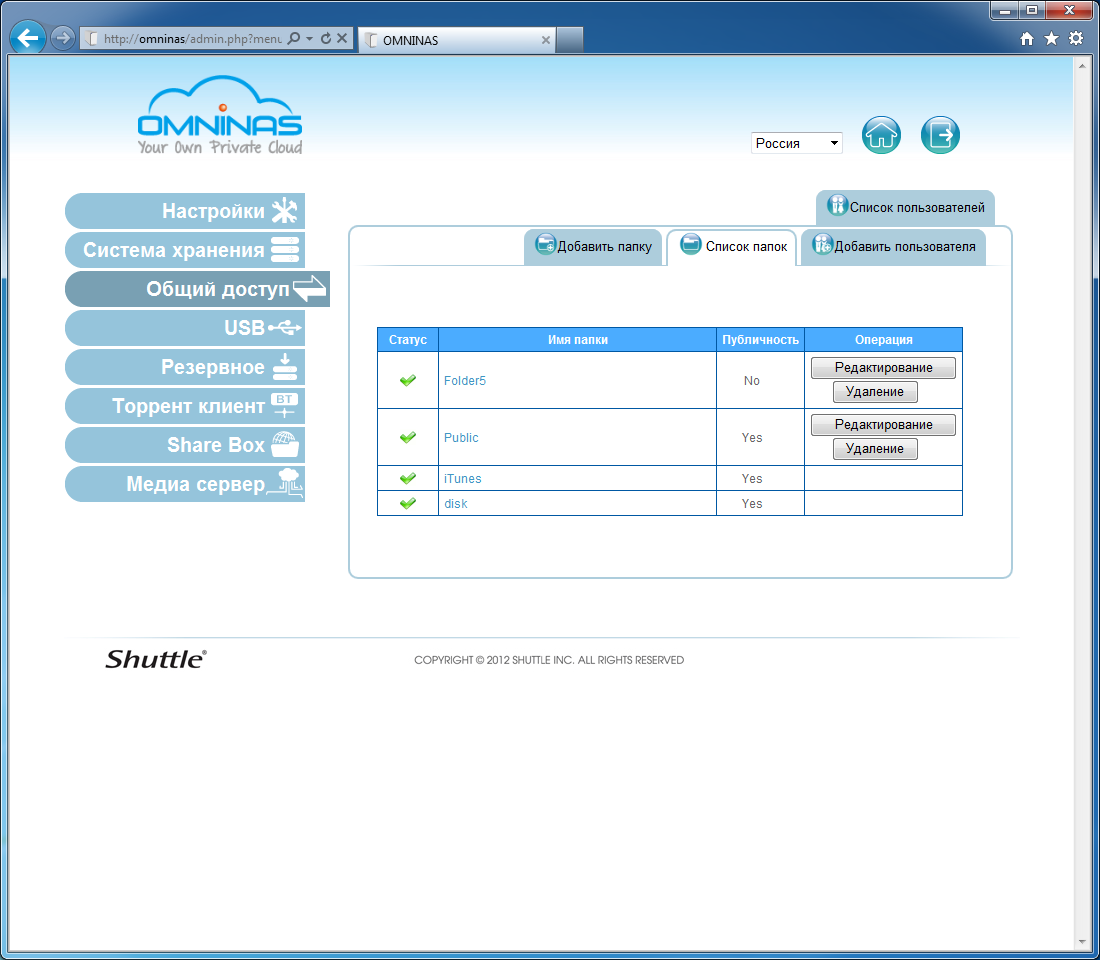Switch to Список пользователей tab
This screenshot has height=960, width=1100.
click(x=905, y=208)
